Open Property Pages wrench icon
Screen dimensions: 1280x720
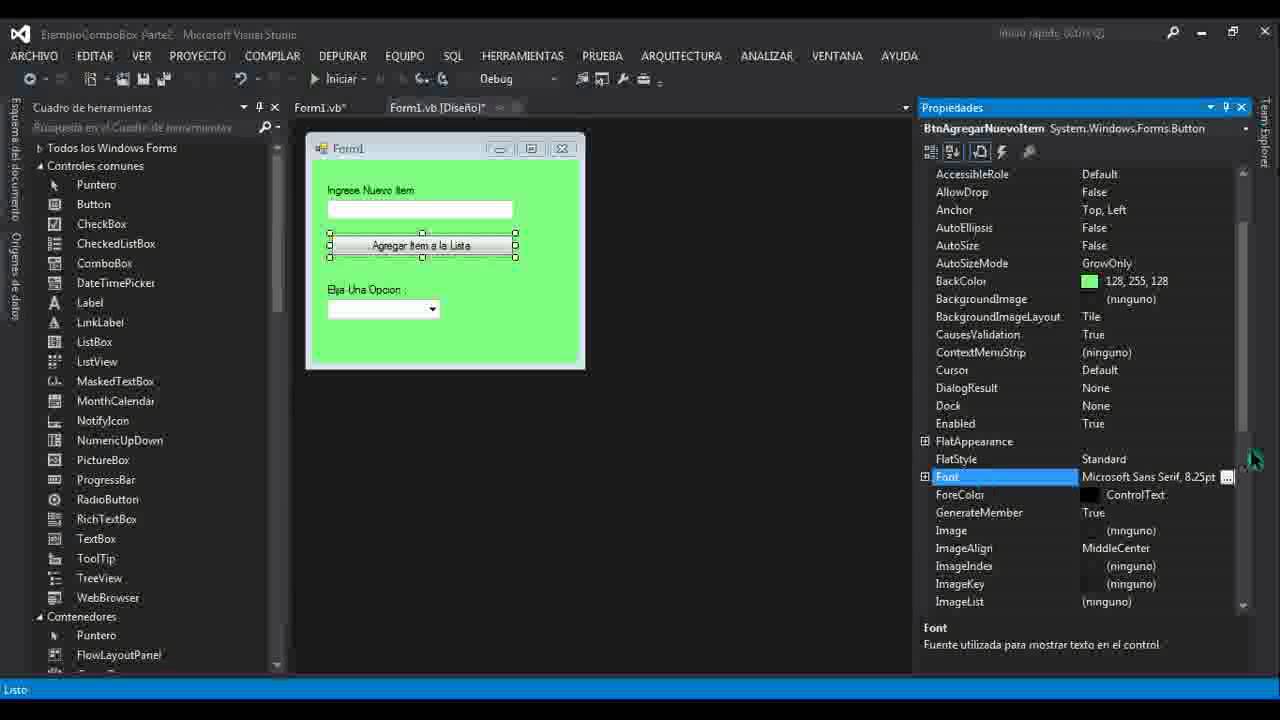tap(1029, 152)
